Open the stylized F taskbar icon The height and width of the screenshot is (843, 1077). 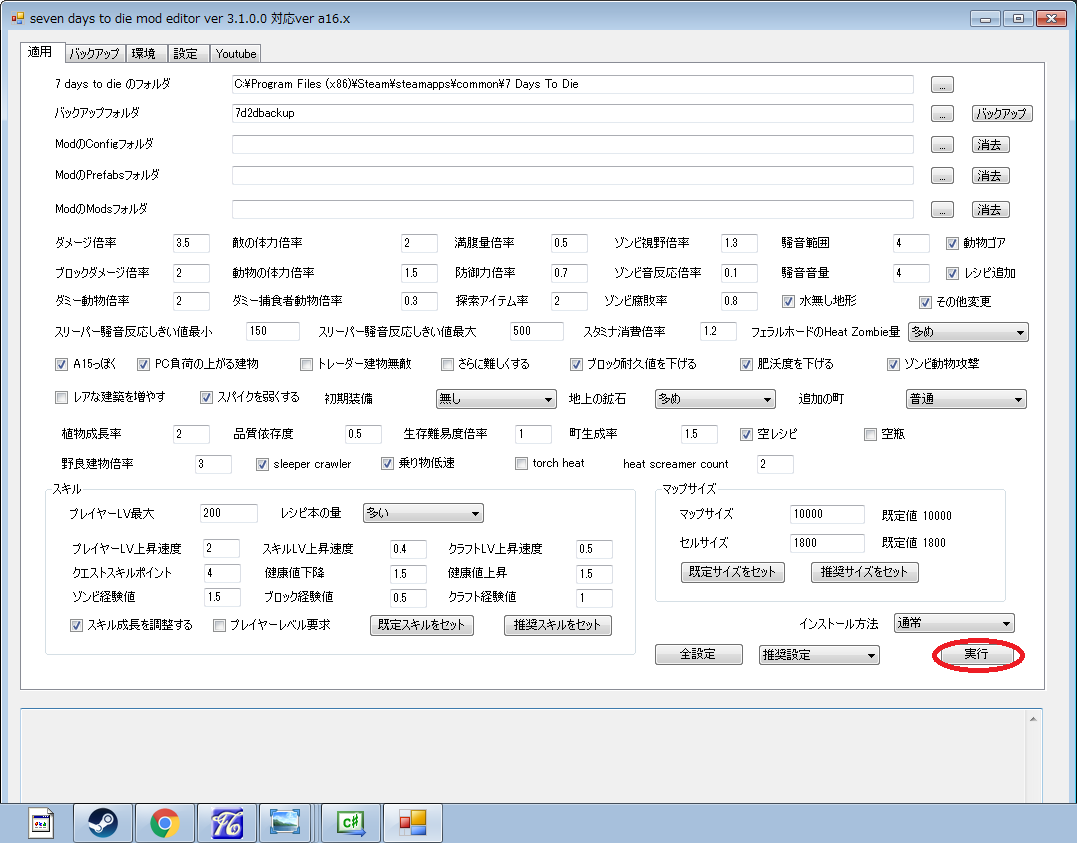click(x=227, y=822)
